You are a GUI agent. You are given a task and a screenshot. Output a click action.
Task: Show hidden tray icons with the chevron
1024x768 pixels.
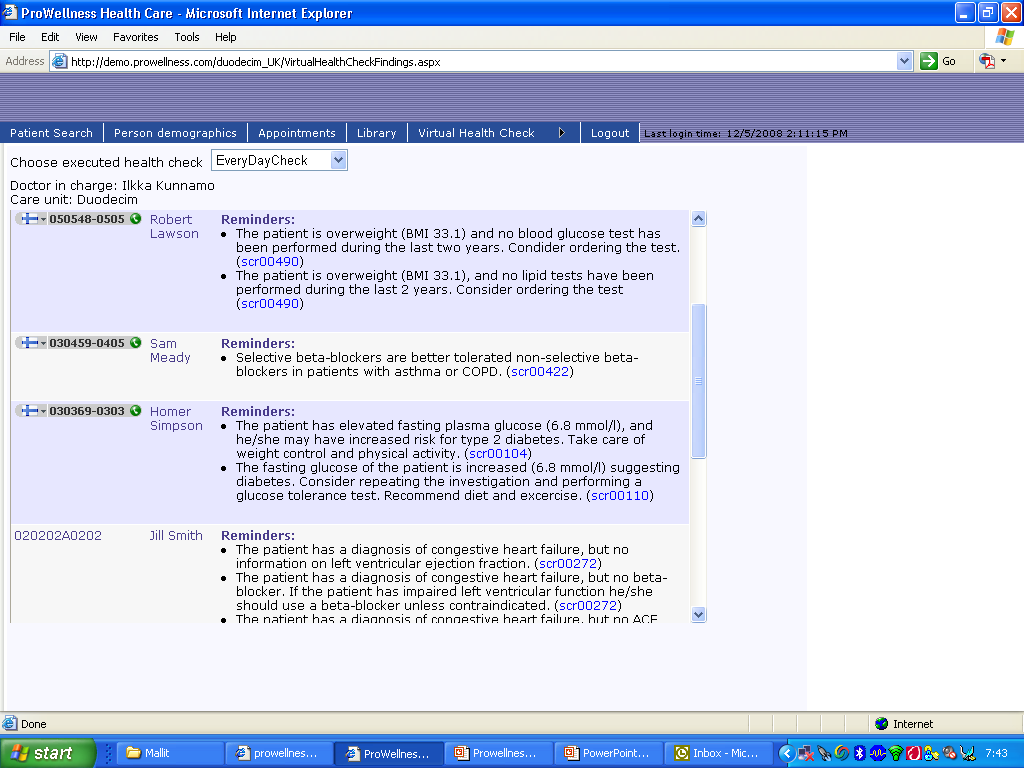click(x=787, y=753)
